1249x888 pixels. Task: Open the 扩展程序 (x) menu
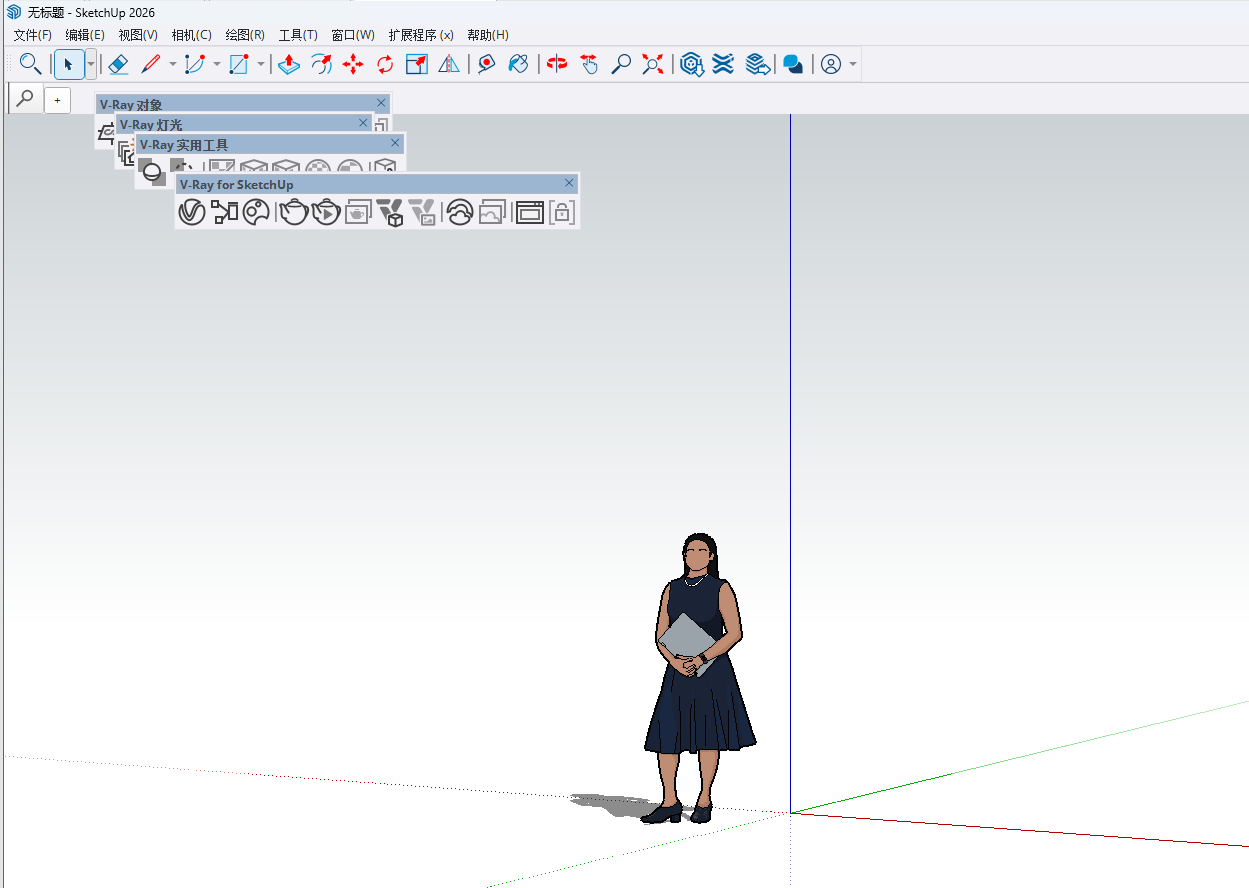point(421,35)
